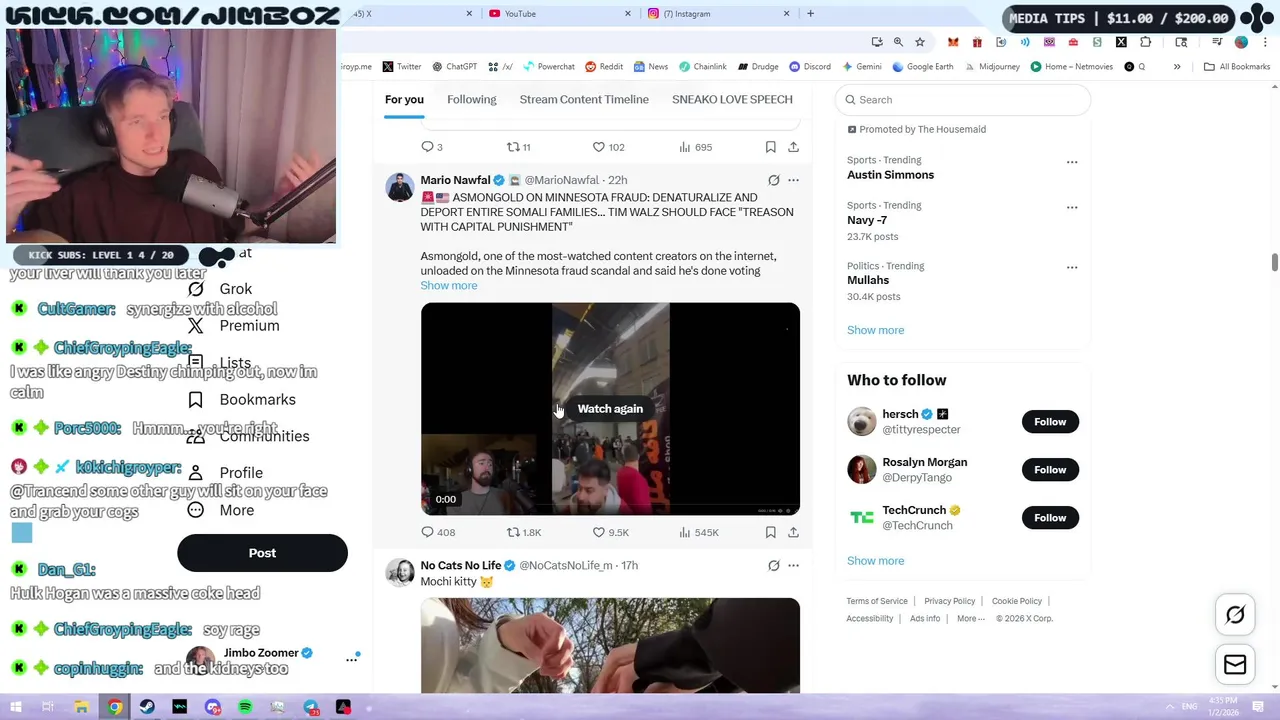Image resolution: width=1280 pixels, height=720 pixels.
Task: Repost the top post with 11 reposts
Action: [518, 147]
